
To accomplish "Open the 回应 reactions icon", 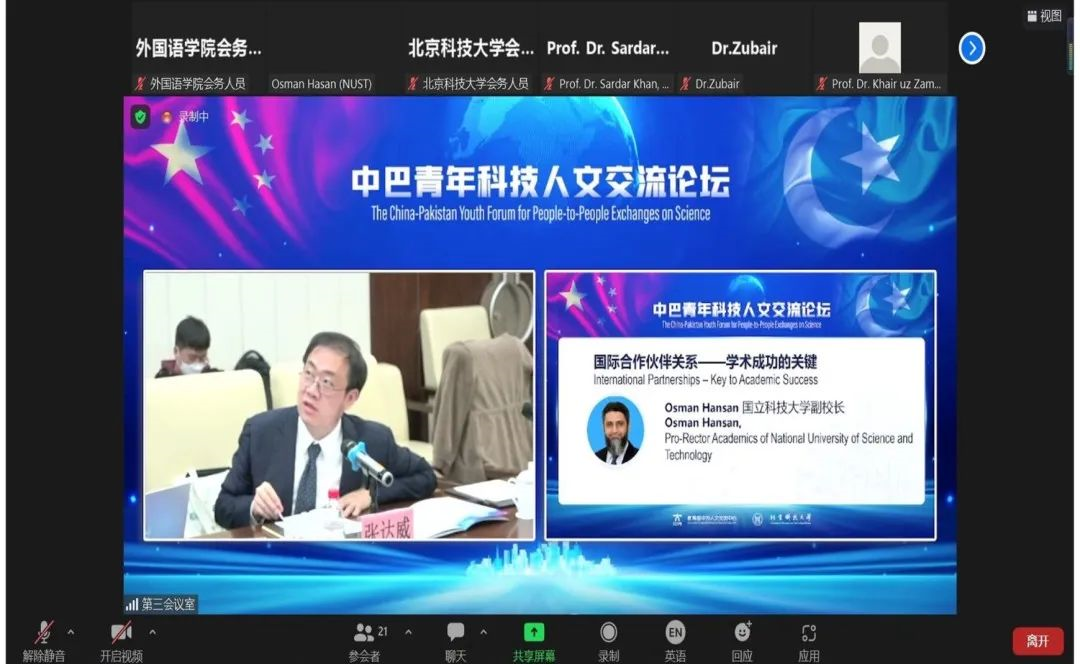I will tap(742, 633).
